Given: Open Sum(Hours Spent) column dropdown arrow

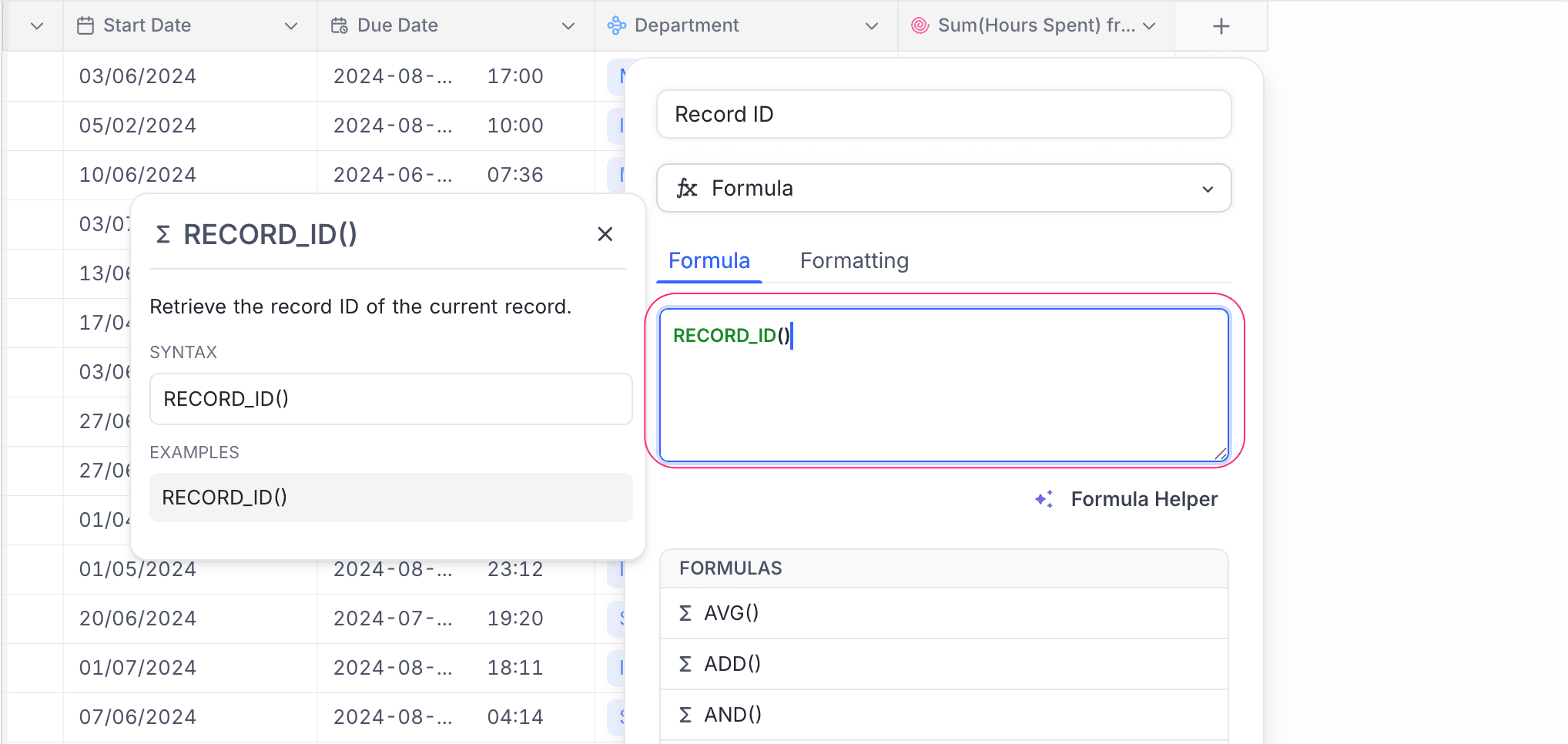Looking at the screenshot, I should (x=1149, y=26).
